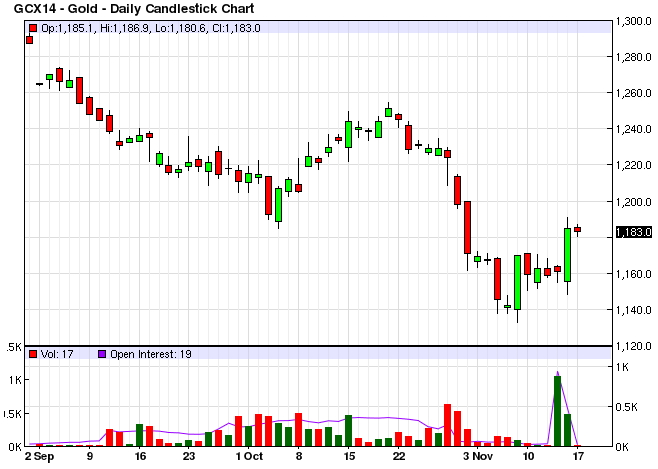Click the 1,160.0 price axis label
The width and height of the screenshot is (658, 469).
coord(633,274)
